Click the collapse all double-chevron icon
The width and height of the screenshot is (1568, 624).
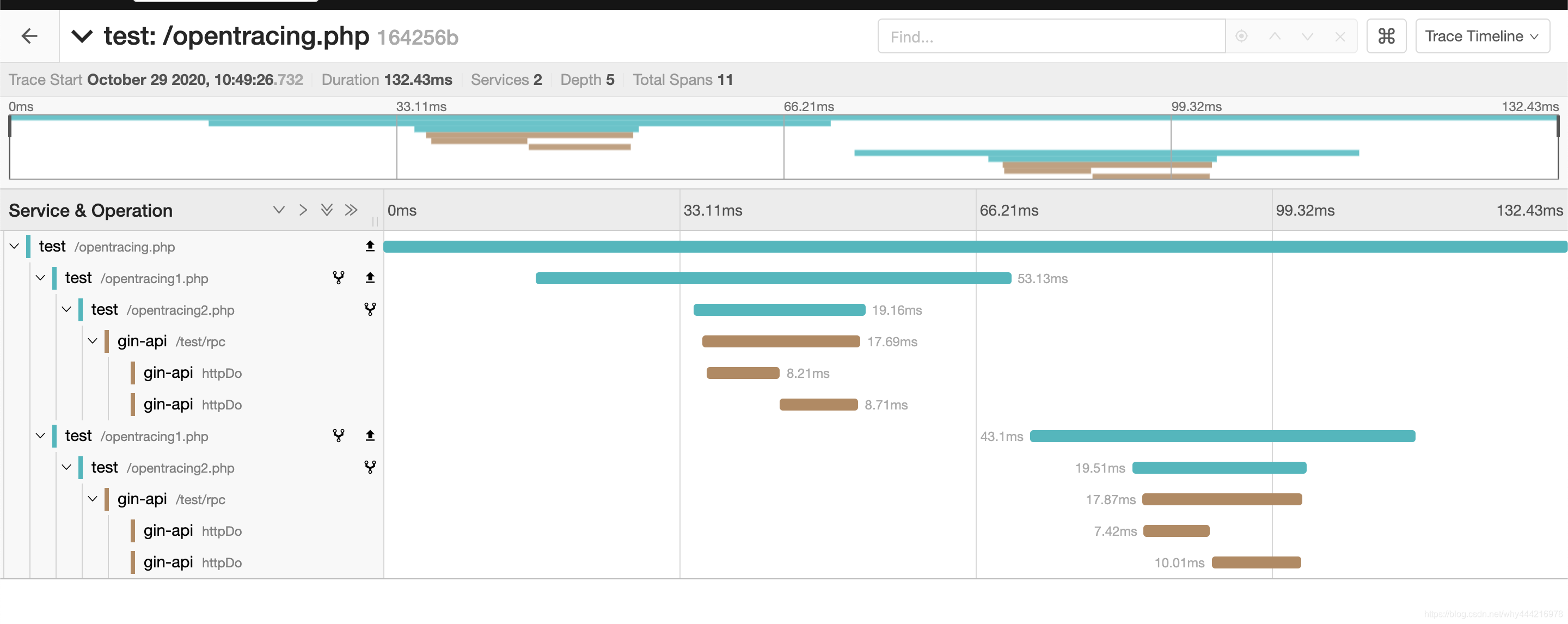coord(327,210)
